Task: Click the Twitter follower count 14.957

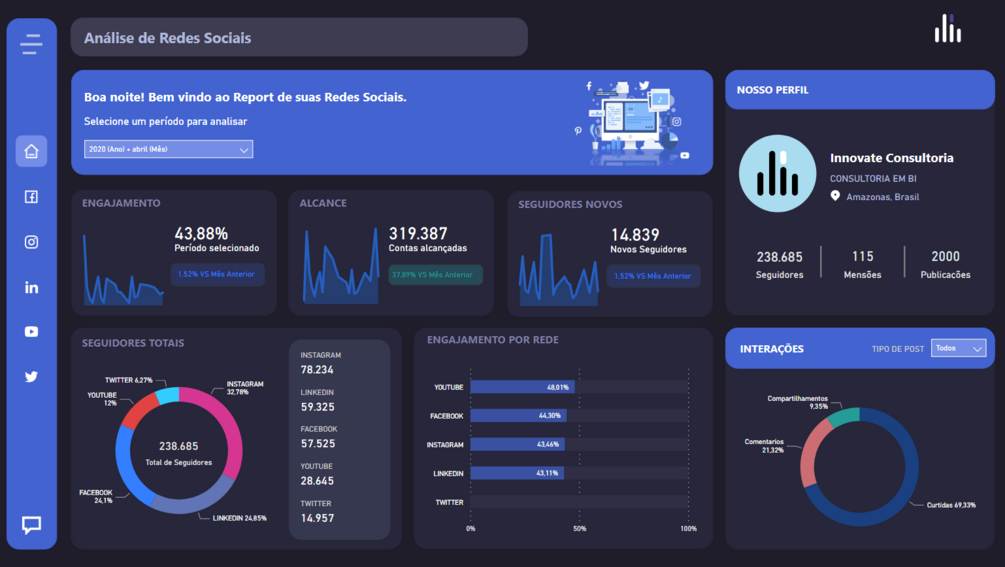Action: pos(317,518)
